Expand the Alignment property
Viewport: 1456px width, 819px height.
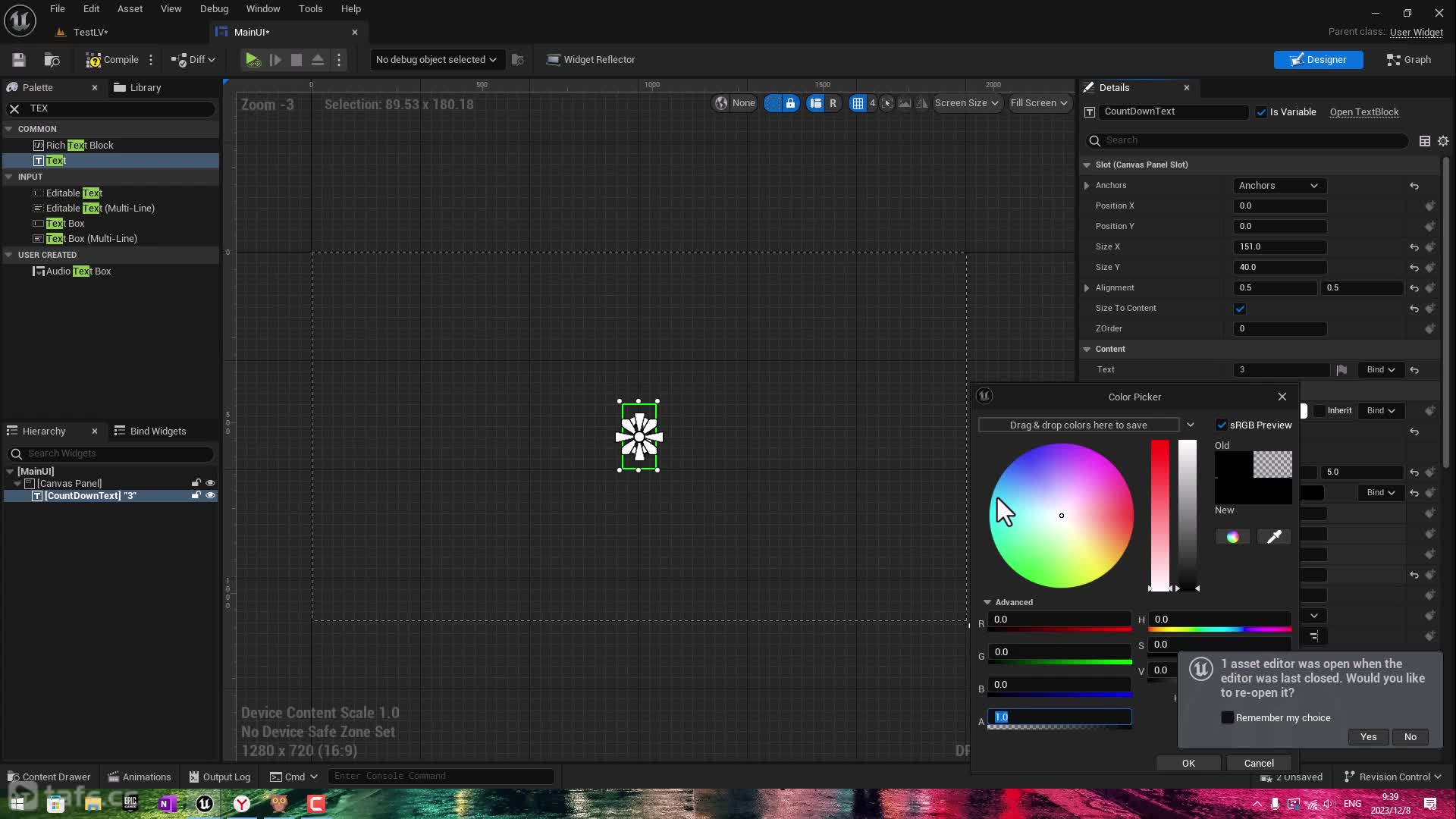[1087, 288]
